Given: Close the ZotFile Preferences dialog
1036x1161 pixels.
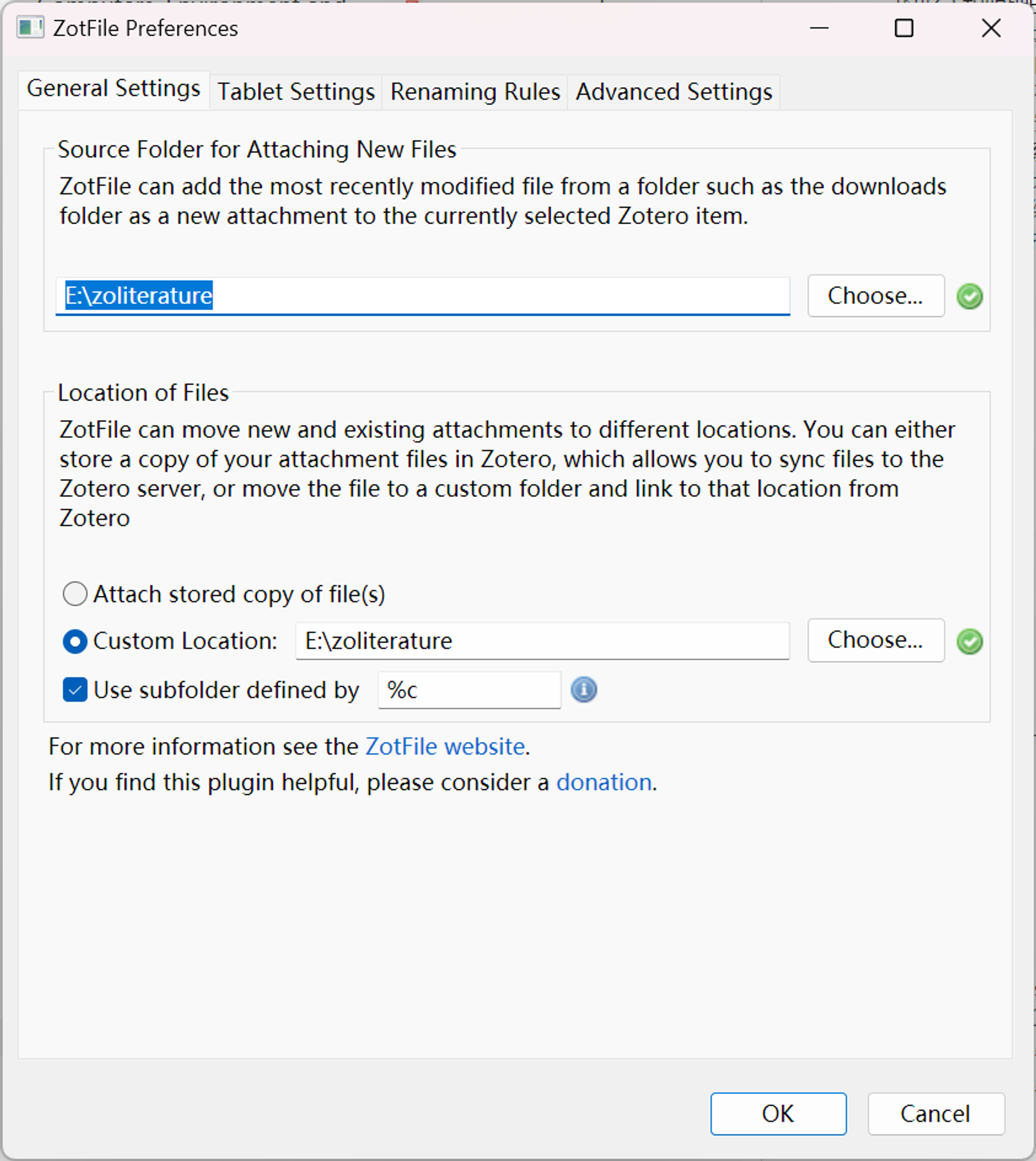Looking at the screenshot, I should coord(991,28).
